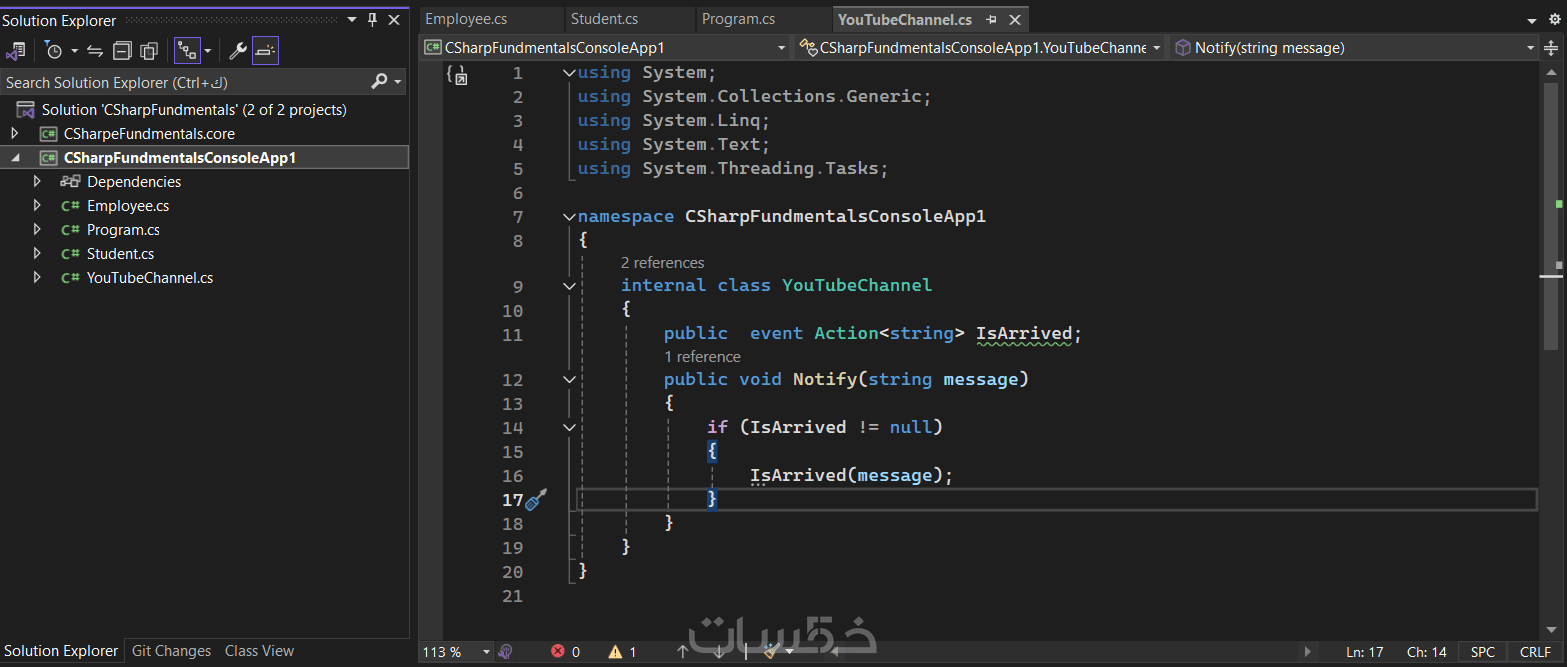Pin the Solution Explorer panel
1567x667 pixels.
(373, 20)
